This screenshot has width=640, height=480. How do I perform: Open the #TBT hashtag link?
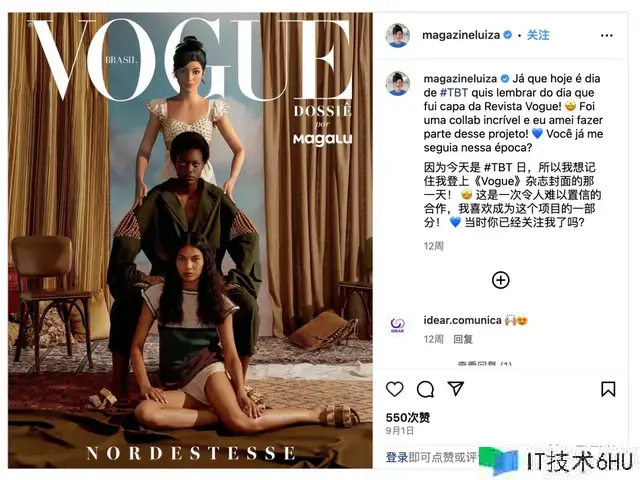point(454,93)
